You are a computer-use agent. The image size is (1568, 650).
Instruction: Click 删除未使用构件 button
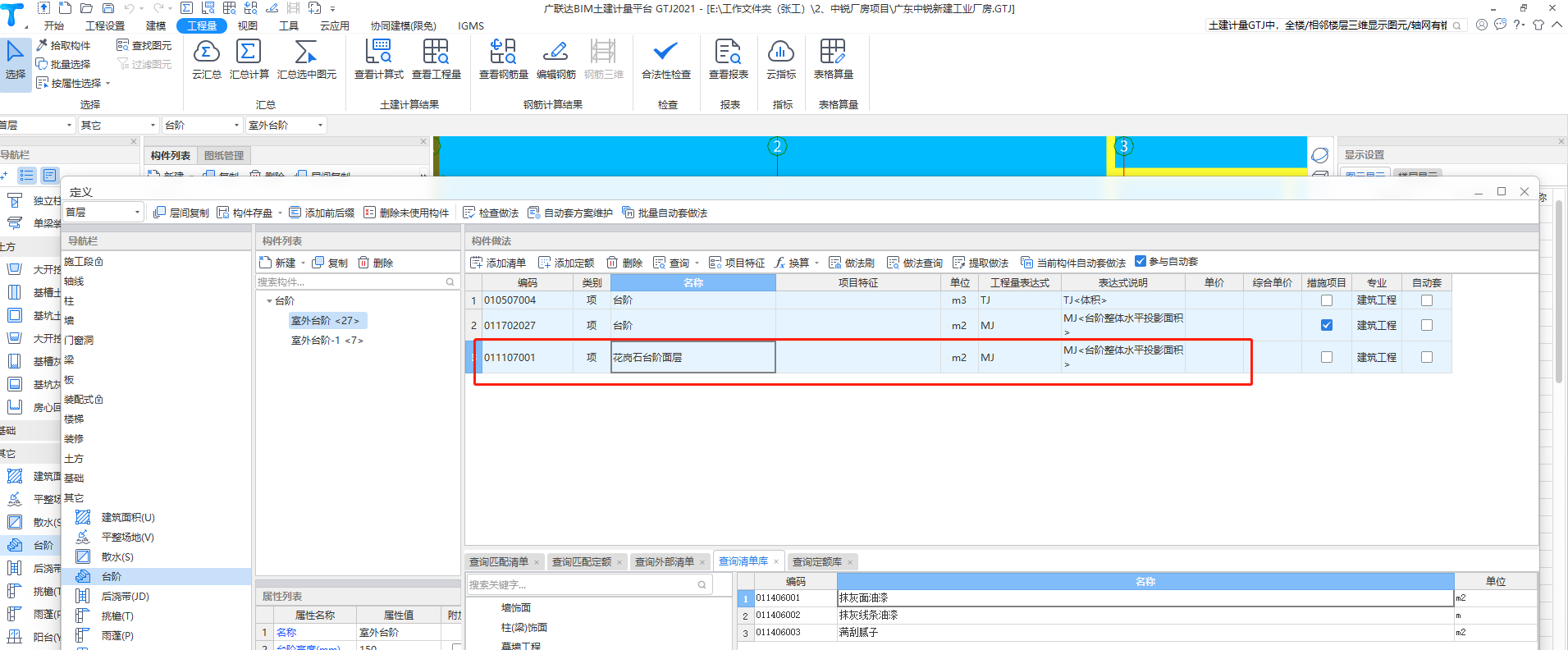click(406, 213)
